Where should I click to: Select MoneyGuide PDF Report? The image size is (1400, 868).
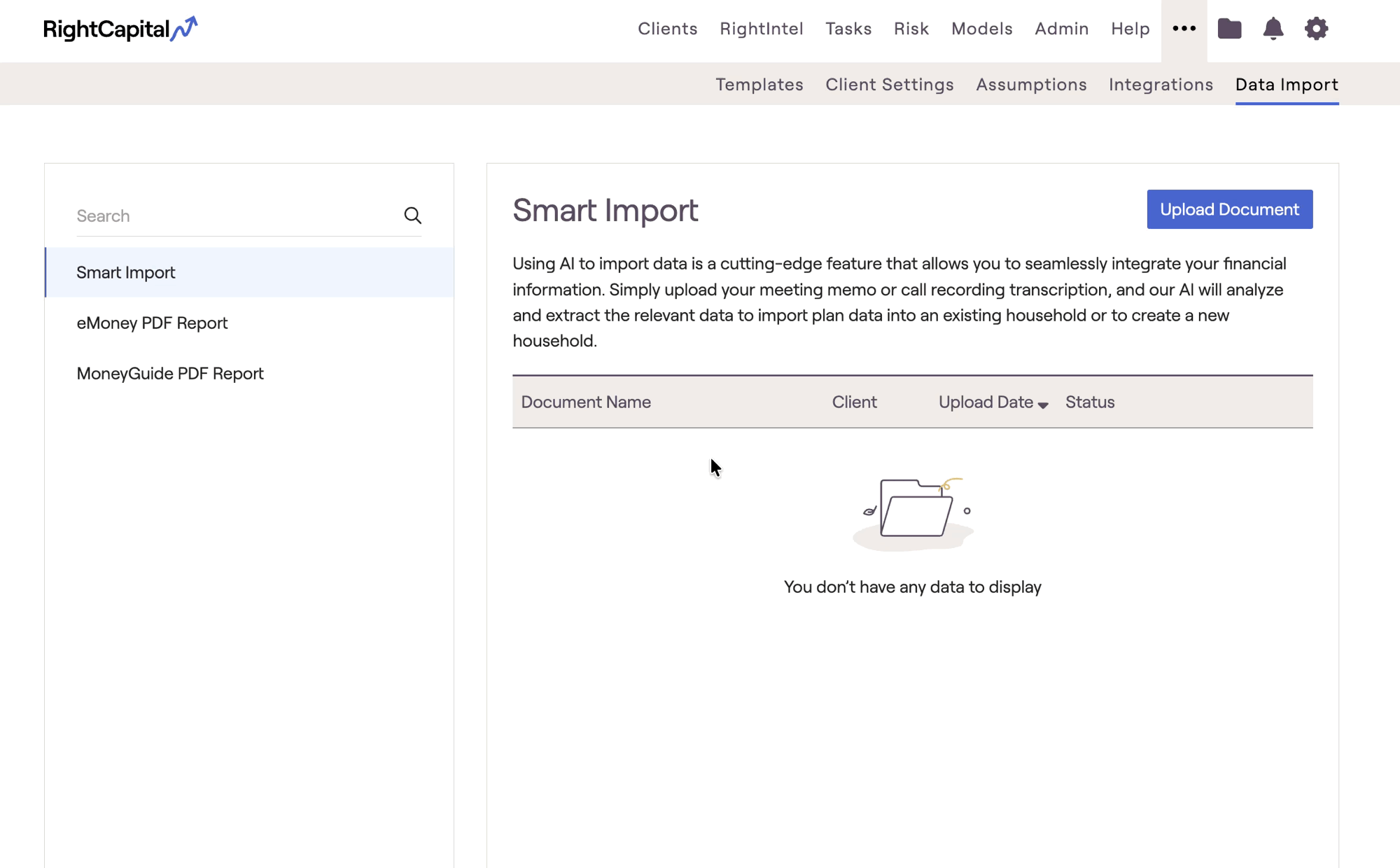[170, 373]
